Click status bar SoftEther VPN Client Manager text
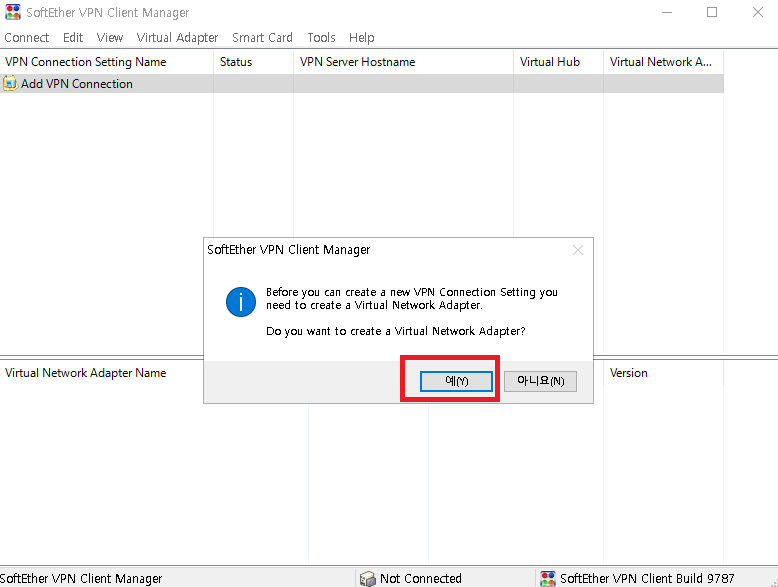778x587 pixels. pyautogui.click(x=81, y=579)
